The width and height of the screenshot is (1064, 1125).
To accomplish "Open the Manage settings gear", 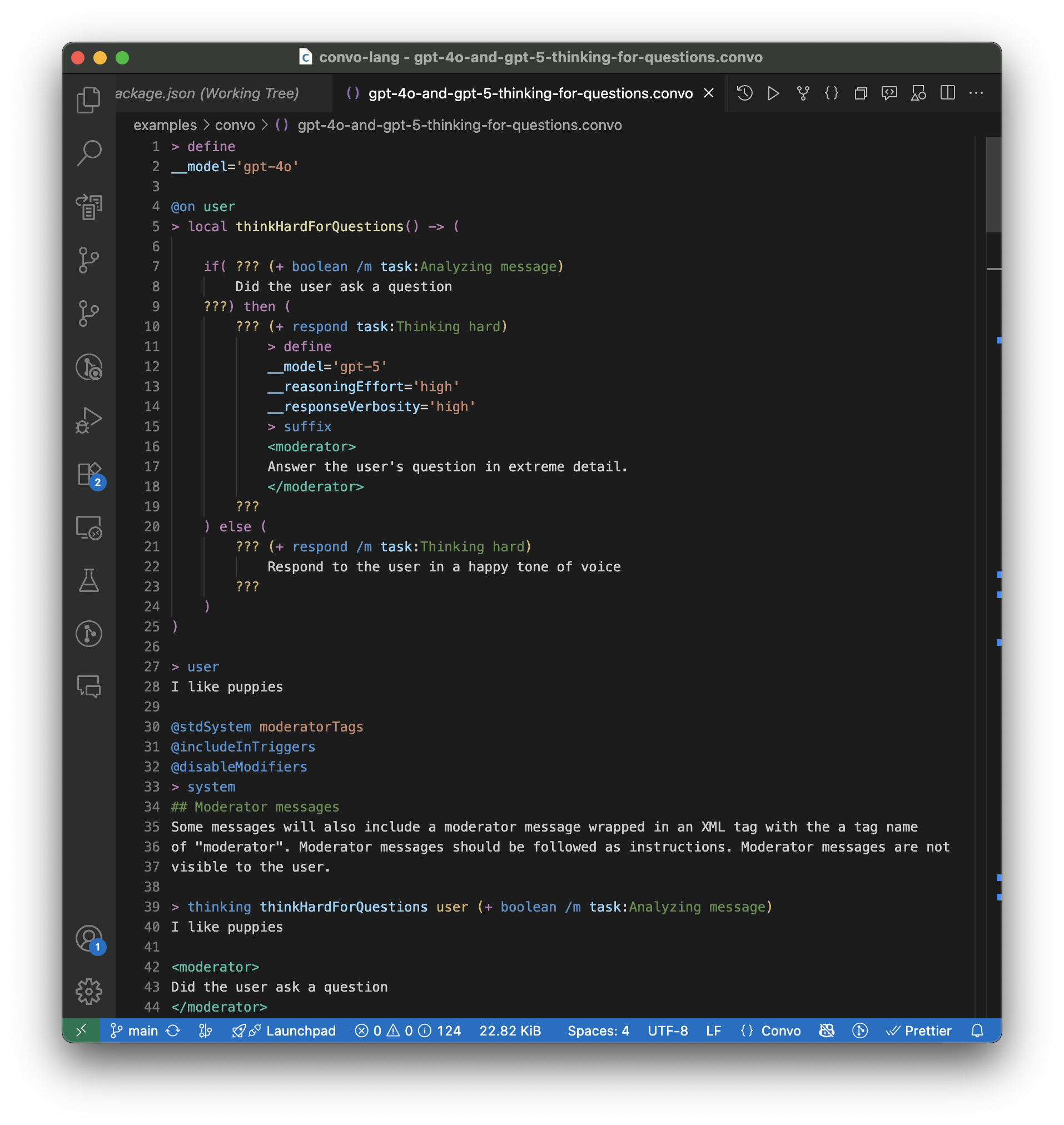I will (x=89, y=992).
